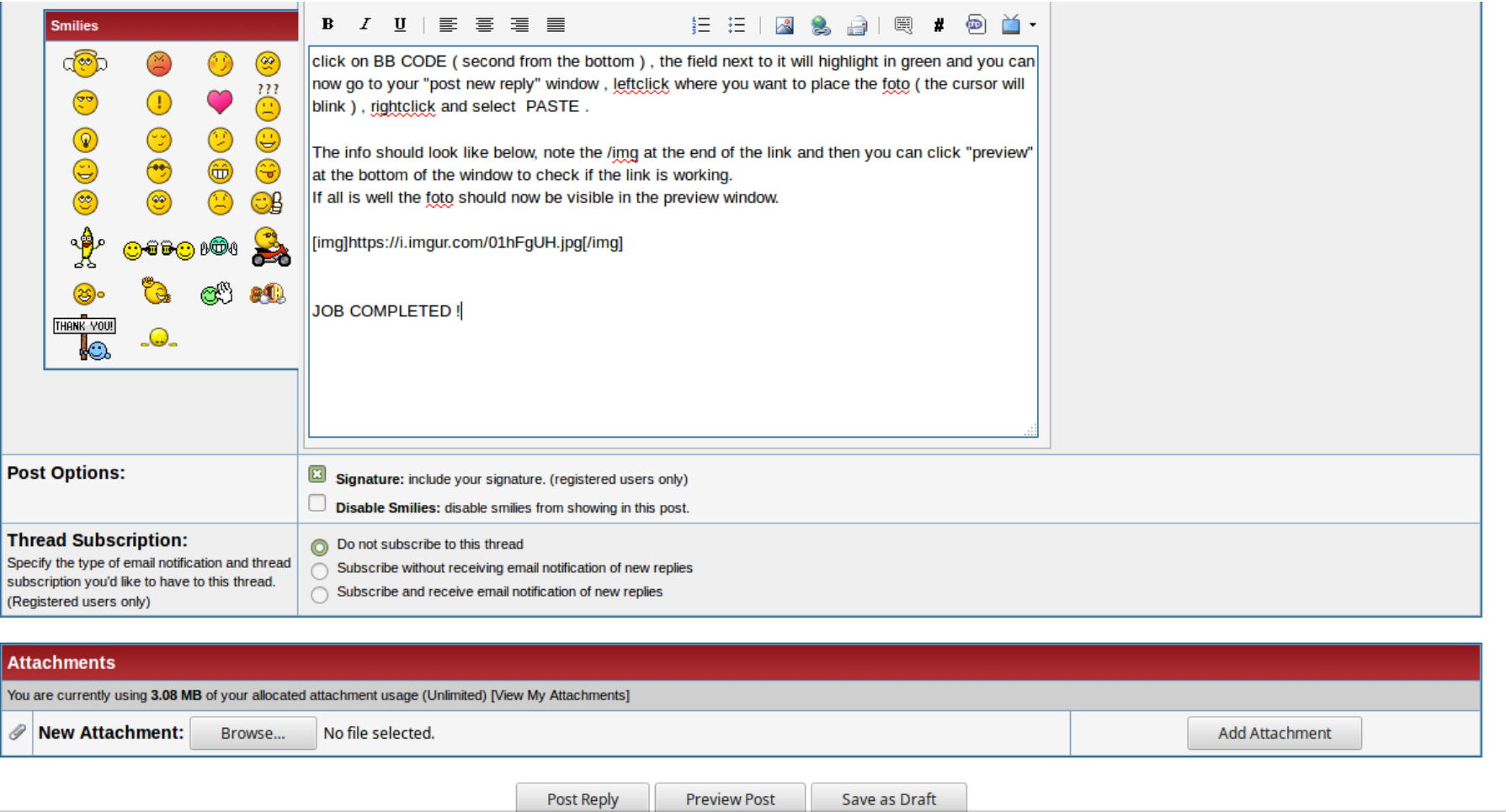Click the Preview Post button

tap(730, 799)
